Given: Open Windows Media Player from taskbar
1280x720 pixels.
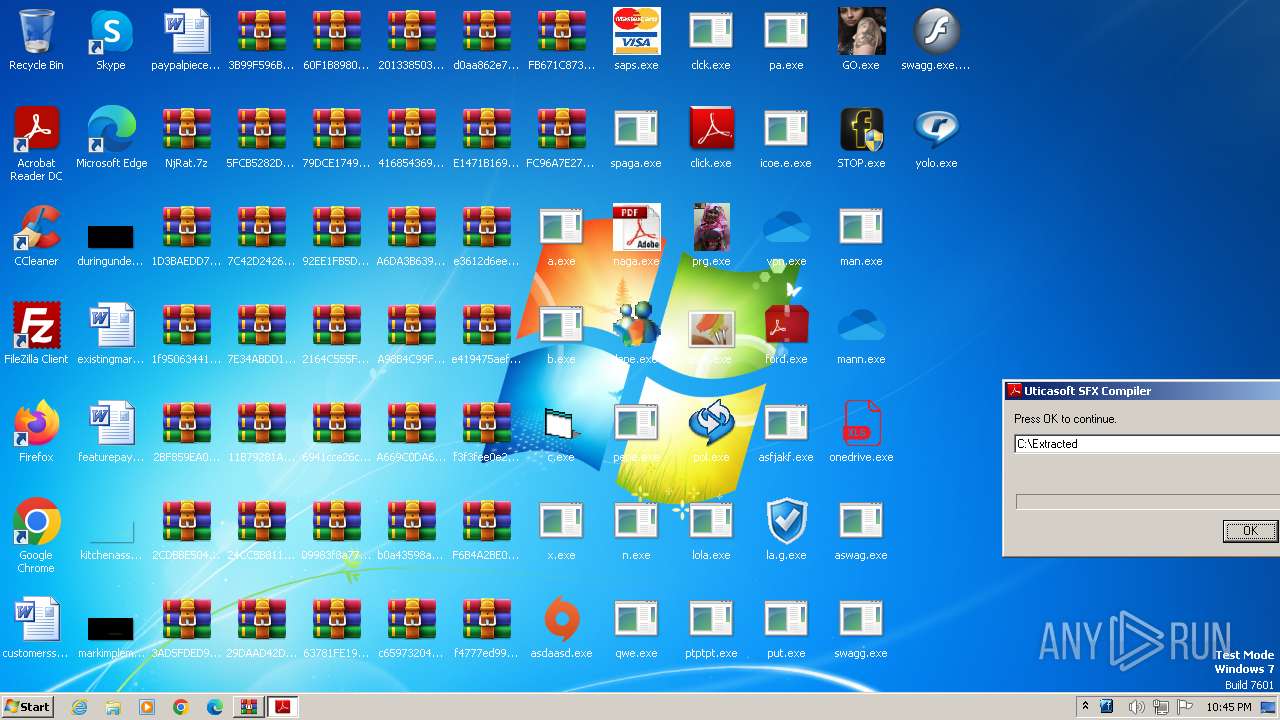Looking at the screenshot, I should [147, 707].
